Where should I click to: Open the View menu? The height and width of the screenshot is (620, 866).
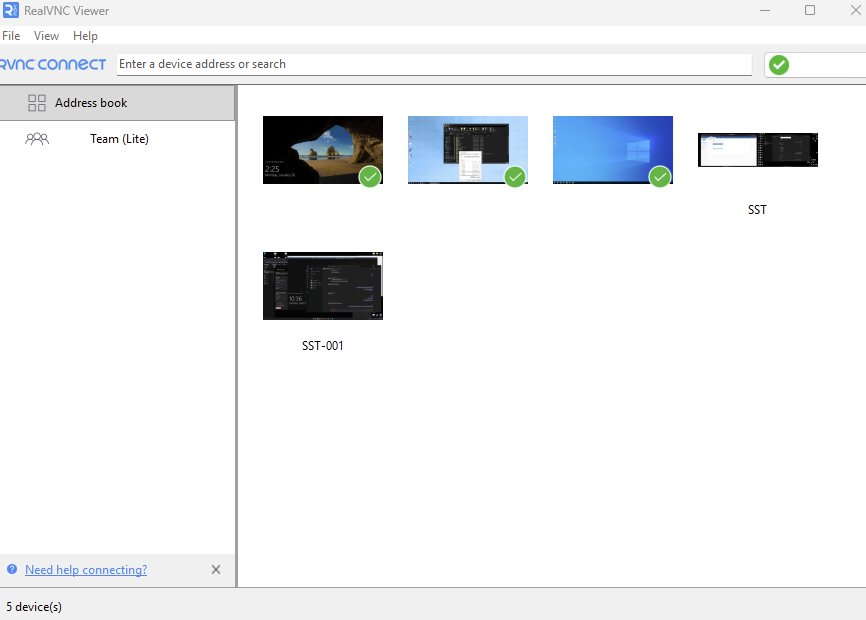[x=46, y=36]
